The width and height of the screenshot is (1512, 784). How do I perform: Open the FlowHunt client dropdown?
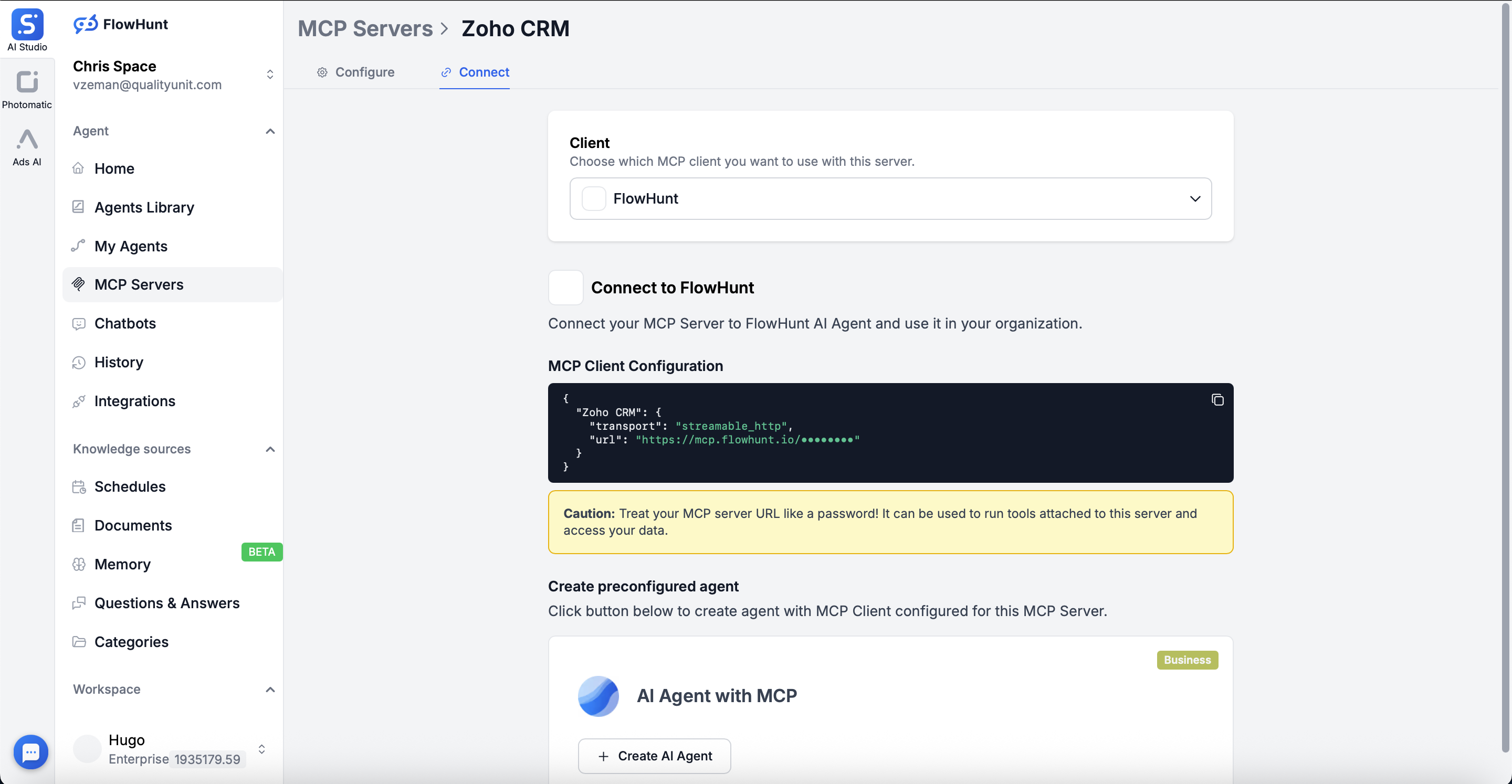click(x=1195, y=198)
